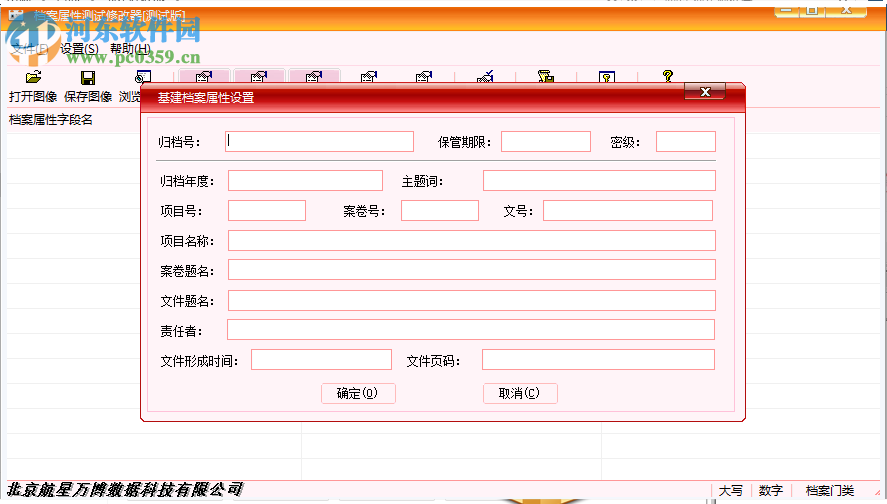Click the key toolbar icon beside the question mark
The width and height of the screenshot is (887, 504).
[x=606, y=77]
